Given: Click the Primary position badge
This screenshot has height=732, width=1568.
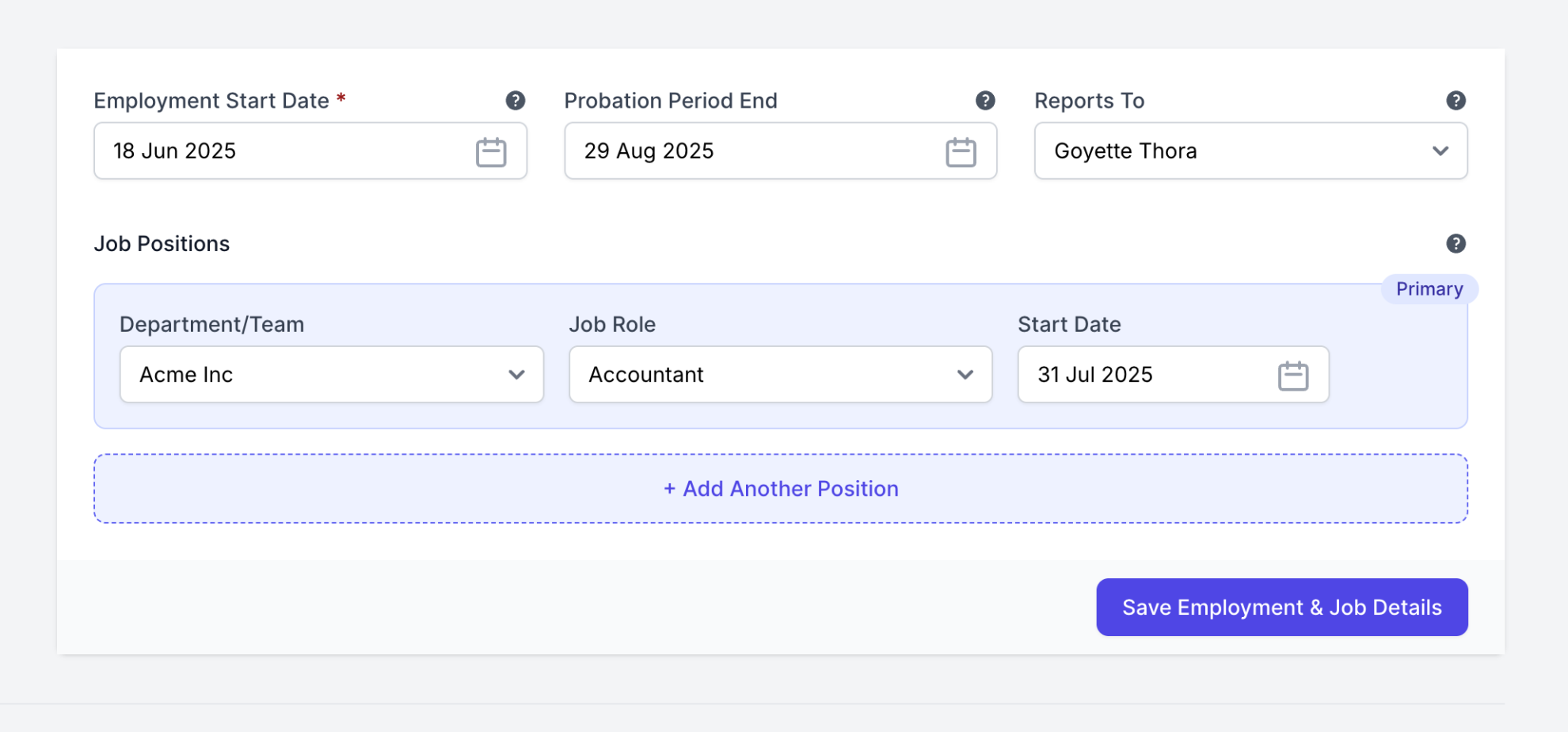Looking at the screenshot, I should pyautogui.click(x=1429, y=289).
